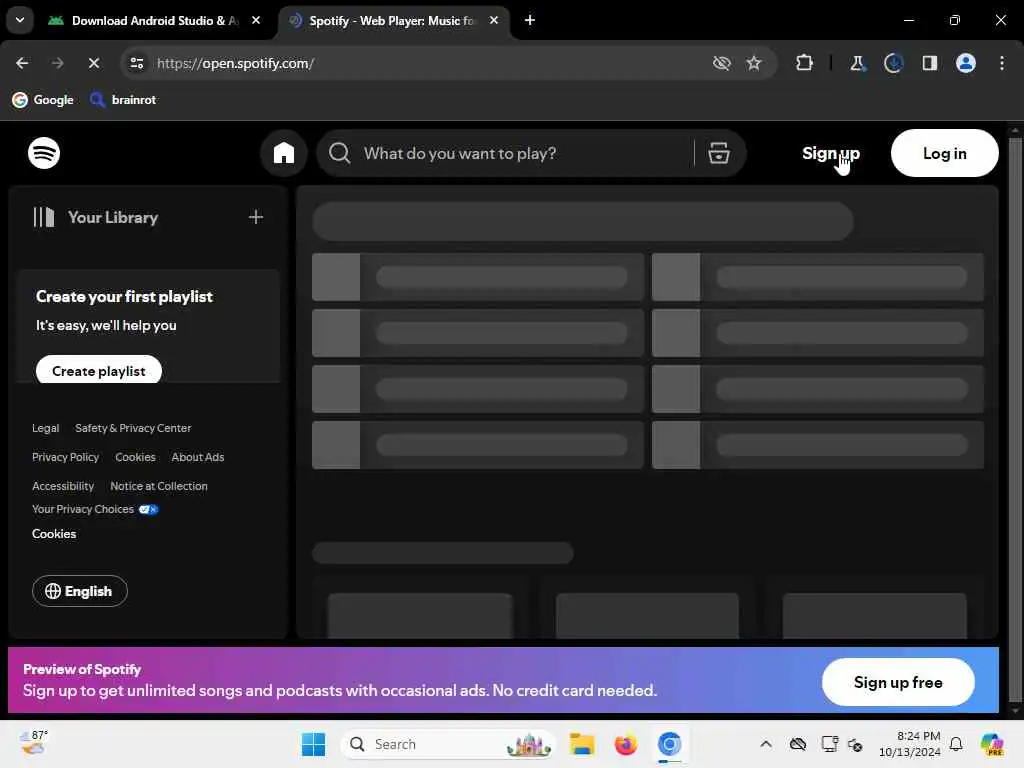Image resolution: width=1024 pixels, height=768 pixels.
Task: Select the Spotify Web Player tab
Action: click(x=392, y=20)
